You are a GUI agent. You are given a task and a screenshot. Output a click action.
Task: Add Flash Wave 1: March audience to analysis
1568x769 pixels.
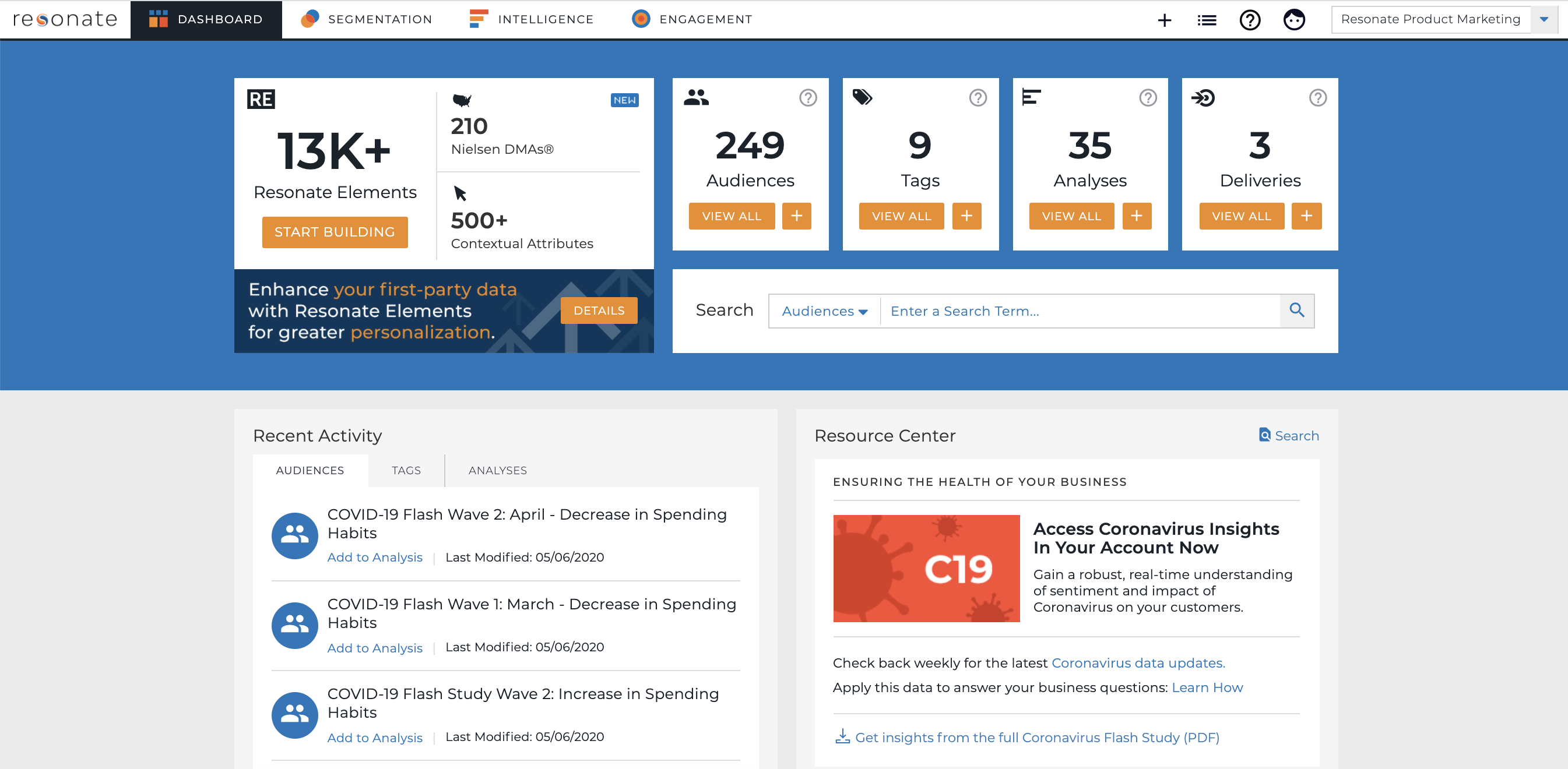[374, 648]
